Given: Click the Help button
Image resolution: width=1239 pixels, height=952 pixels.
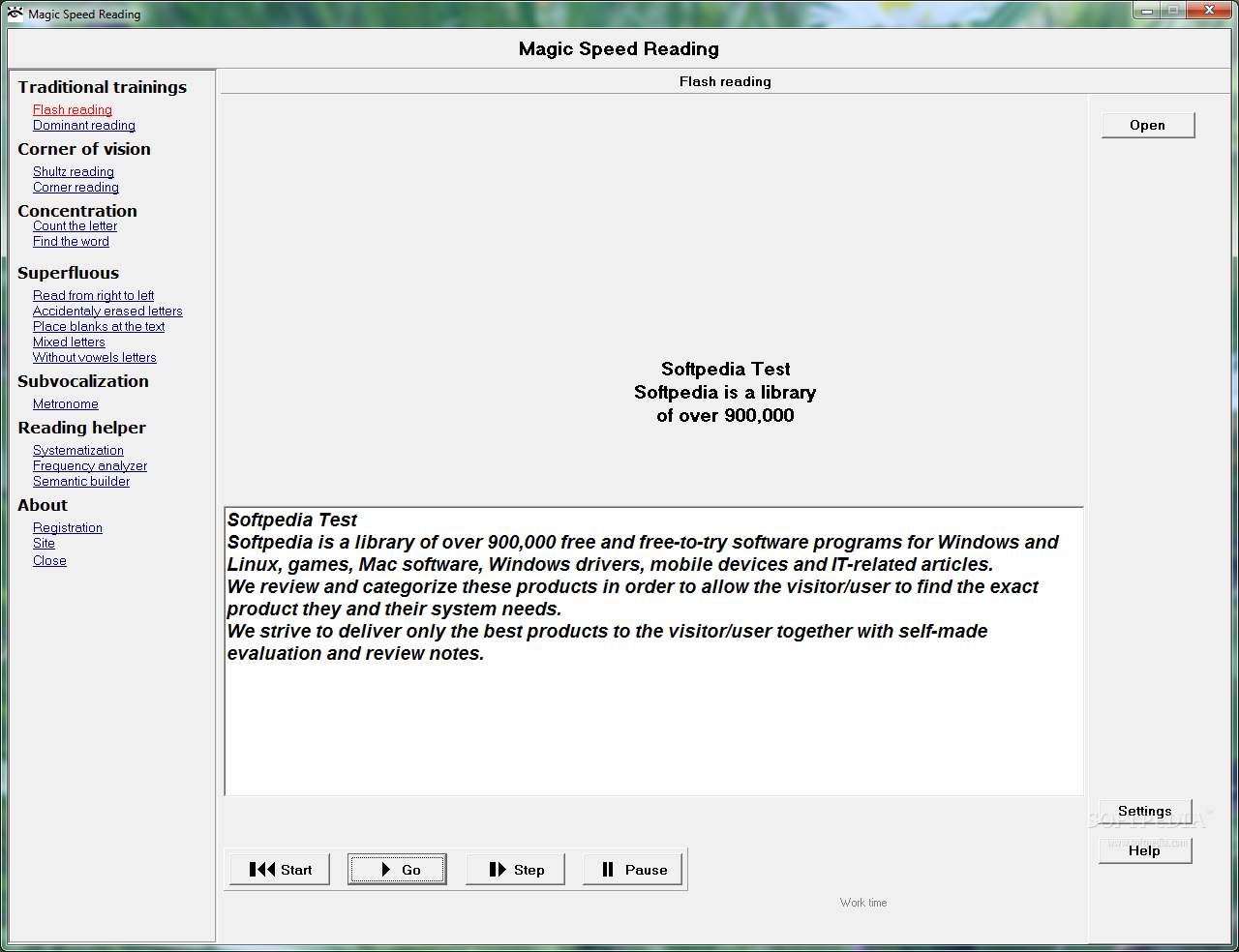Looking at the screenshot, I should (1145, 850).
